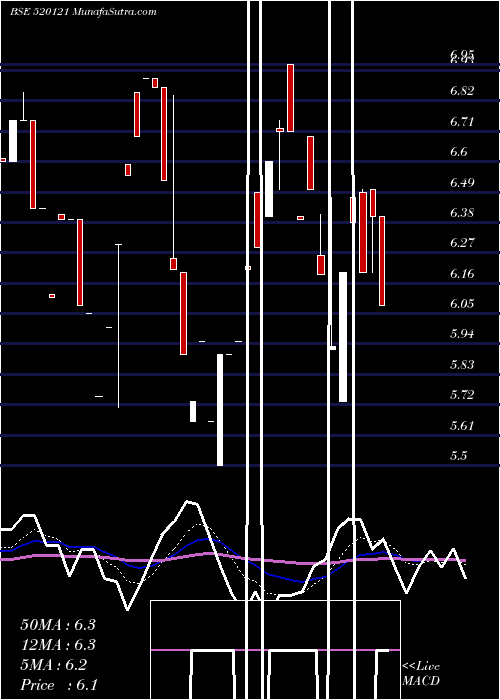Click the 50MA : 6.3 readout
The image size is (500, 700).
(x=58, y=625)
